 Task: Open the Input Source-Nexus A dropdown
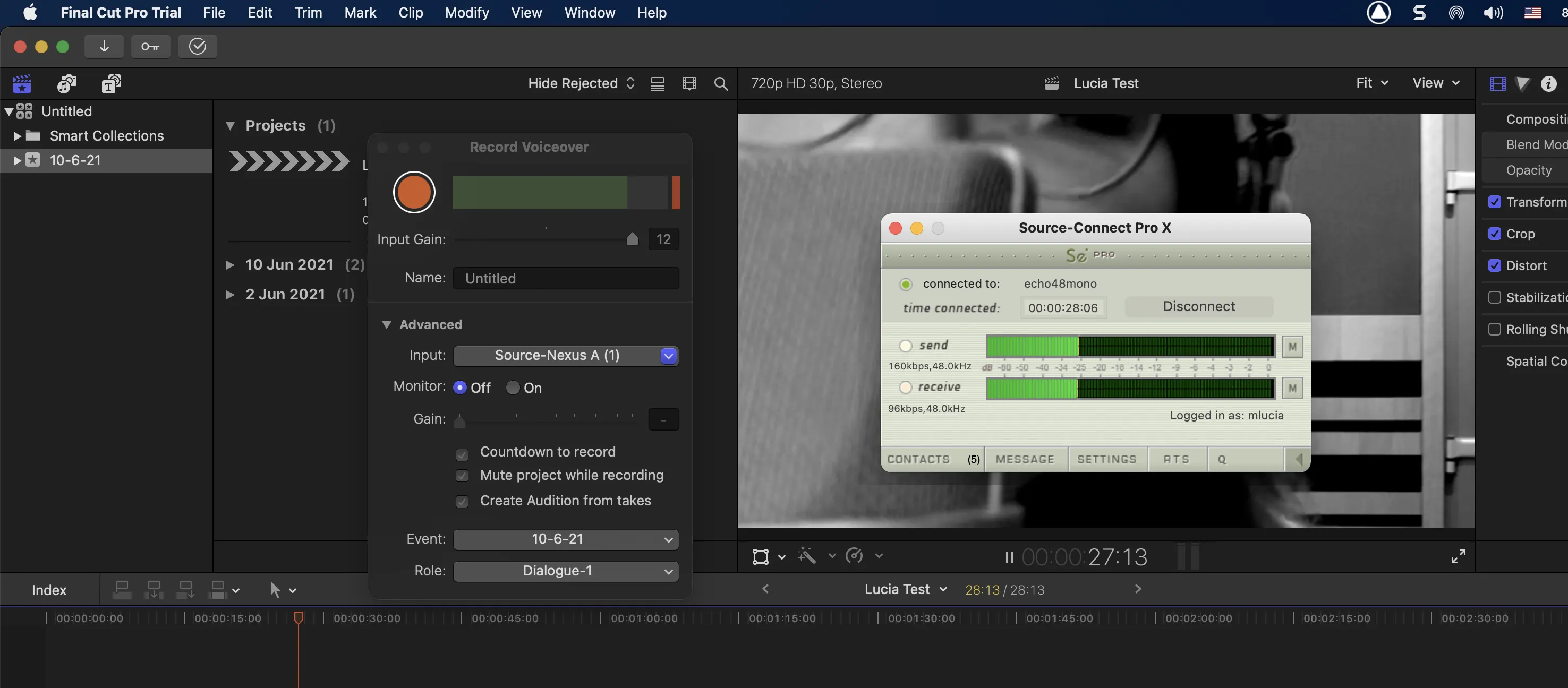[566, 355]
